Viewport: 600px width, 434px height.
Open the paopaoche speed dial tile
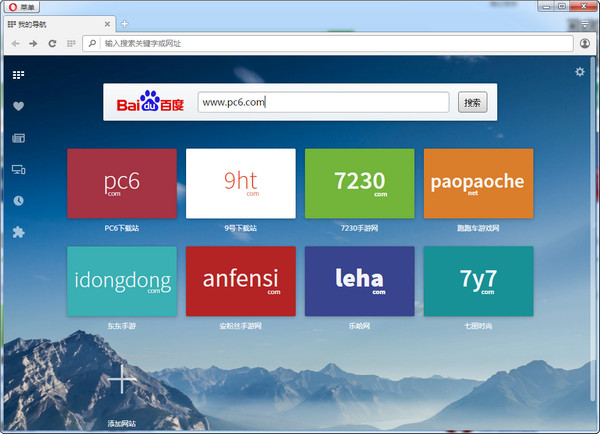click(478, 184)
